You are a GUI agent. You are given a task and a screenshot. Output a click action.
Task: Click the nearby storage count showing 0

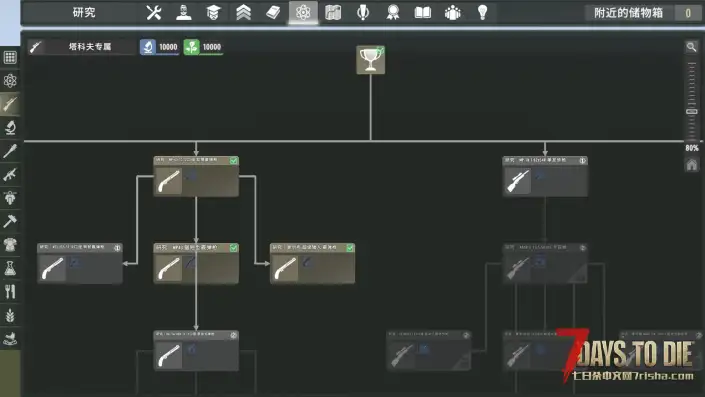[x=688, y=13]
